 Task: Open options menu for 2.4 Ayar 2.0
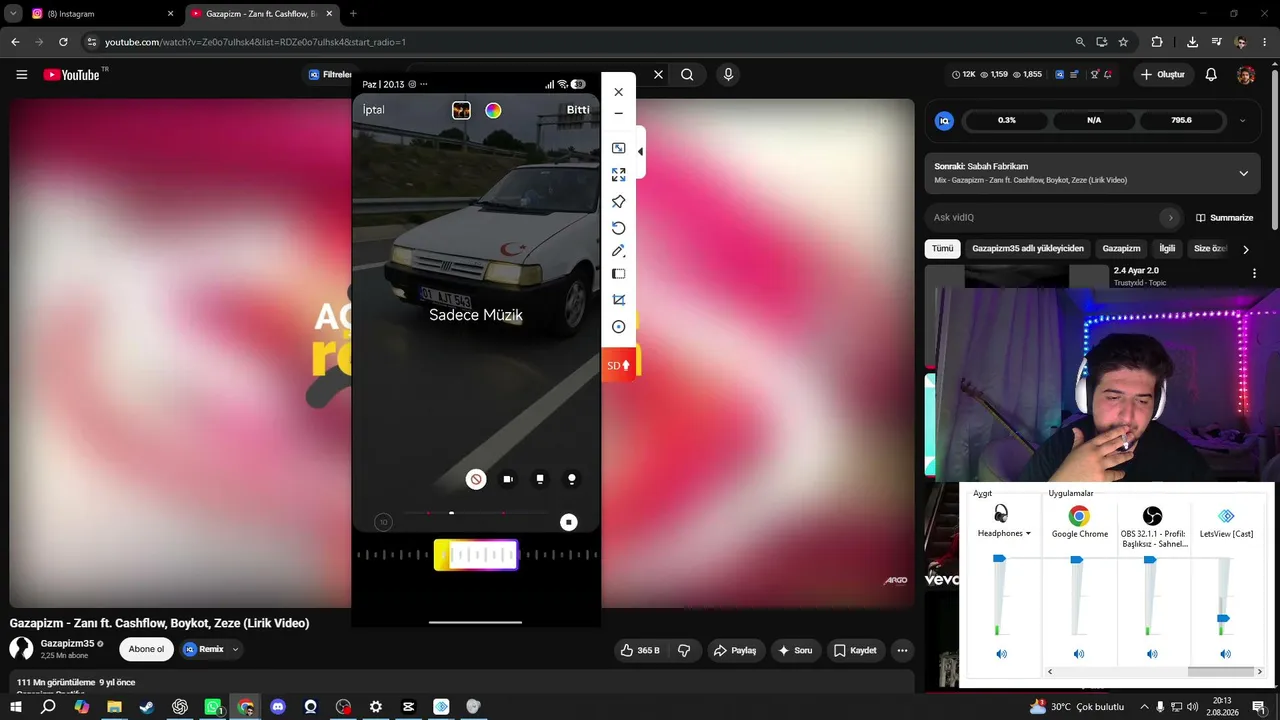1254,273
